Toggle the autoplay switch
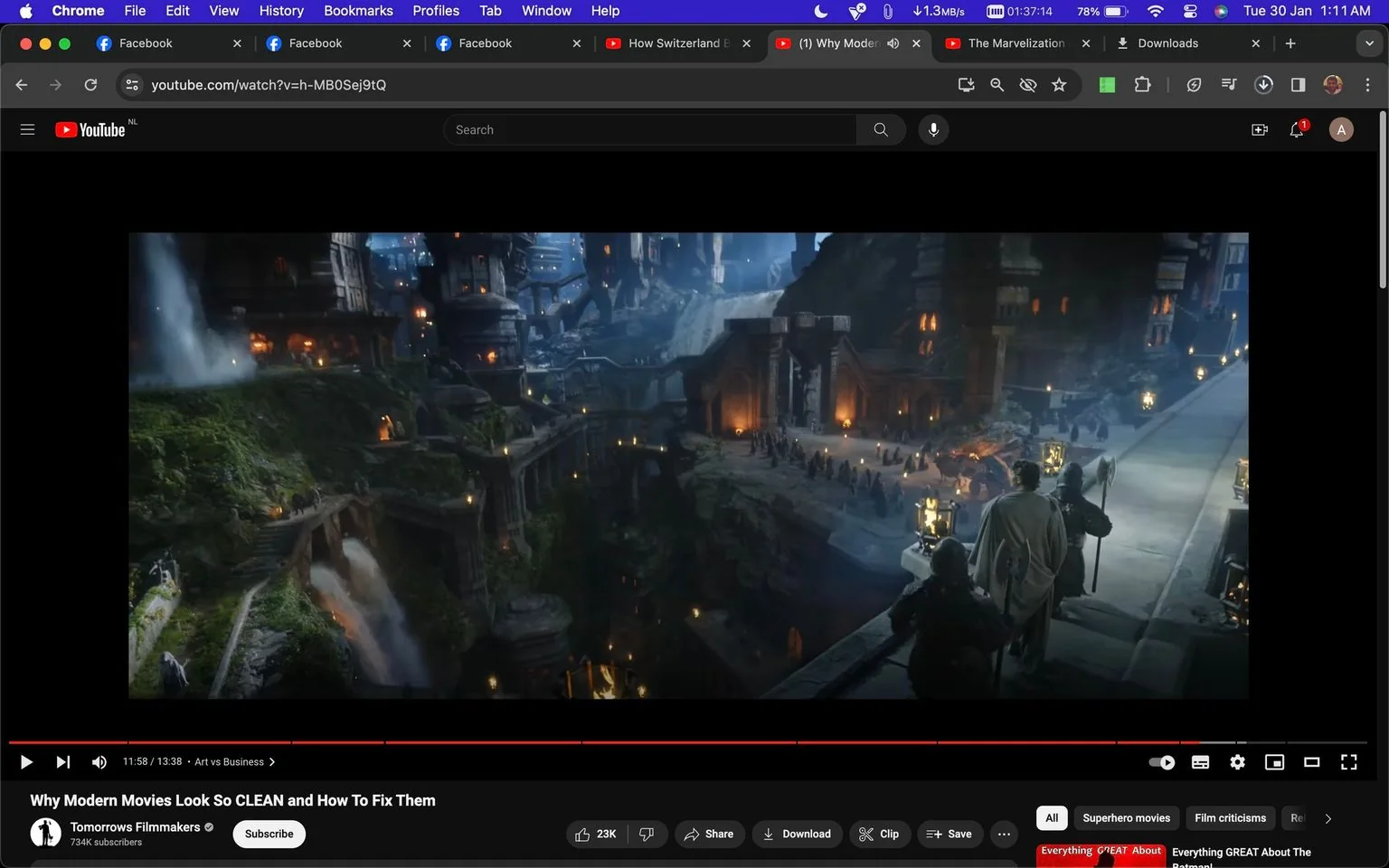This screenshot has width=1389, height=868. [1162, 762]
